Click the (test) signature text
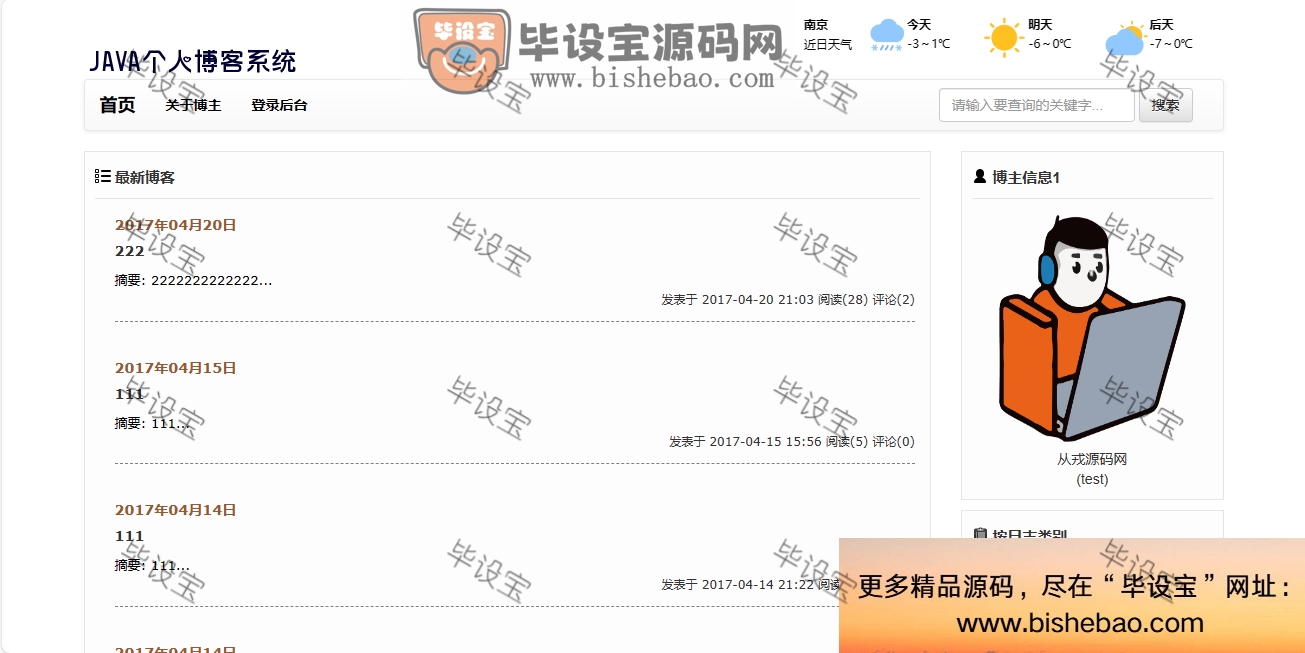The width and height of the screenshot is (1305, 653). point(1092,479)
